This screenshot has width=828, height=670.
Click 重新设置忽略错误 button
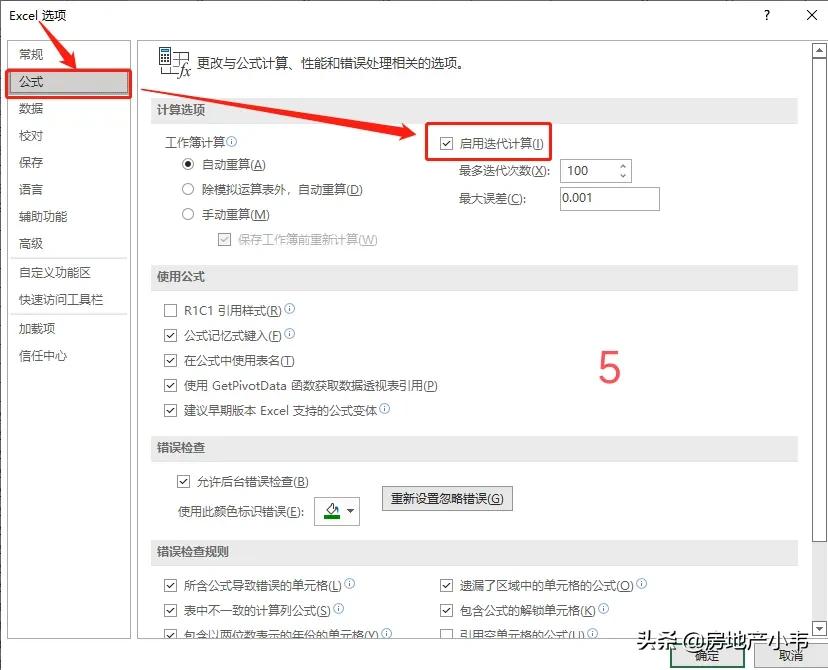click(x=447, y=498)
